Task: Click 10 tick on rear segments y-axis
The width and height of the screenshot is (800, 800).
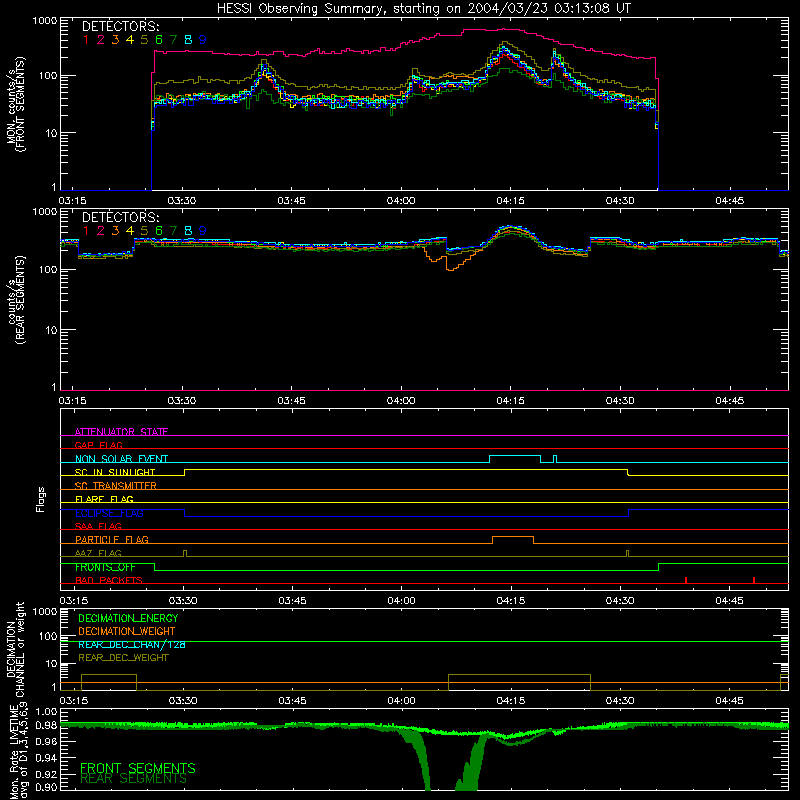Action: (x=51, y=330)
